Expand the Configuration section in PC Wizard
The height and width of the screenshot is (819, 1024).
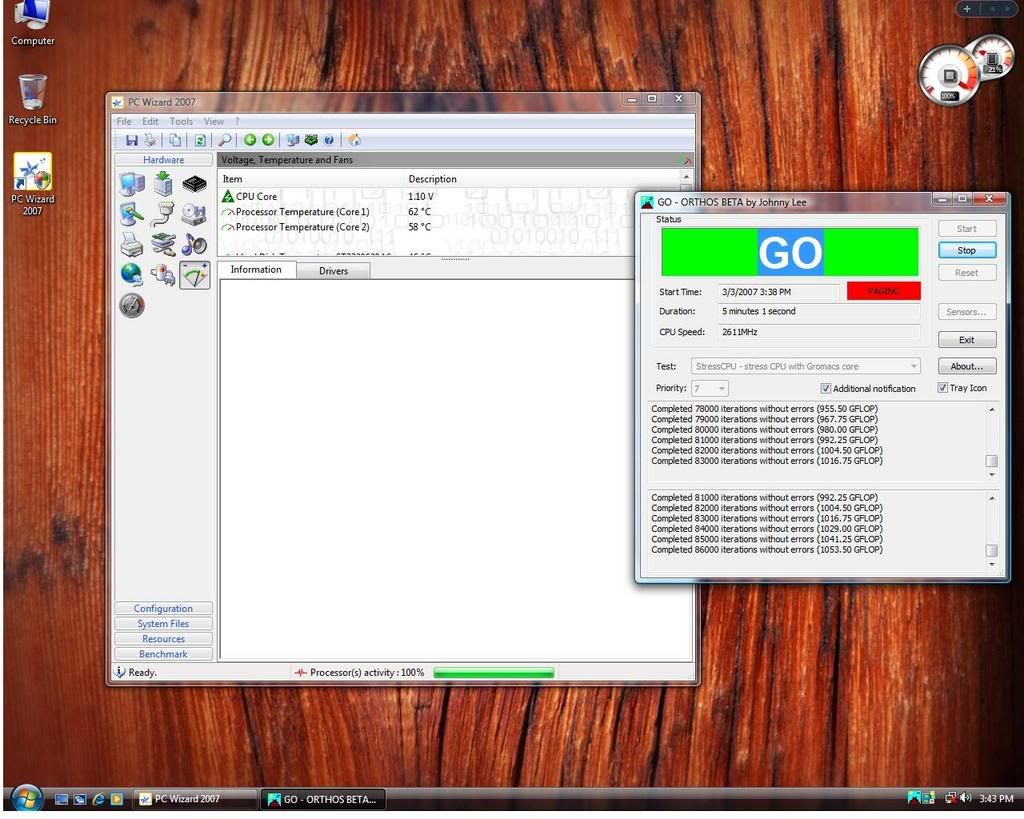tap(163, 608)
